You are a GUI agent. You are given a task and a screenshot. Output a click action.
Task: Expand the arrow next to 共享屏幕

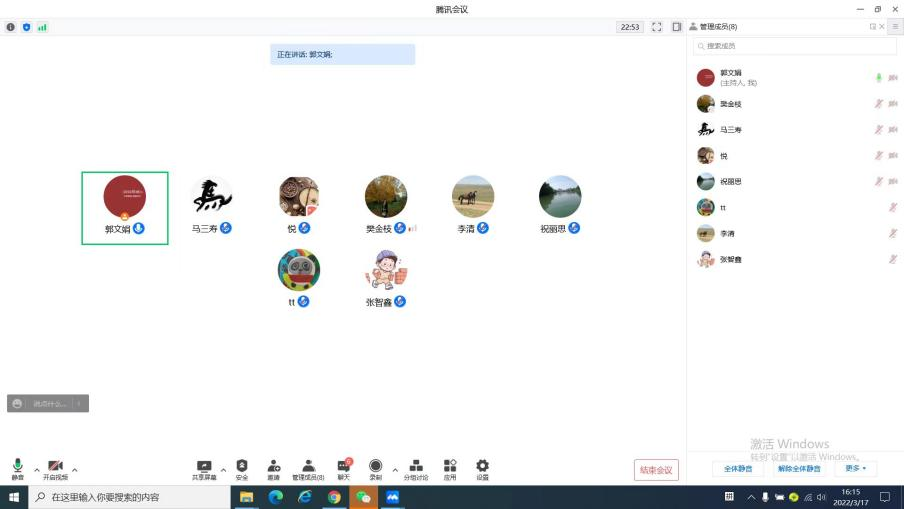tap(223, 469)
